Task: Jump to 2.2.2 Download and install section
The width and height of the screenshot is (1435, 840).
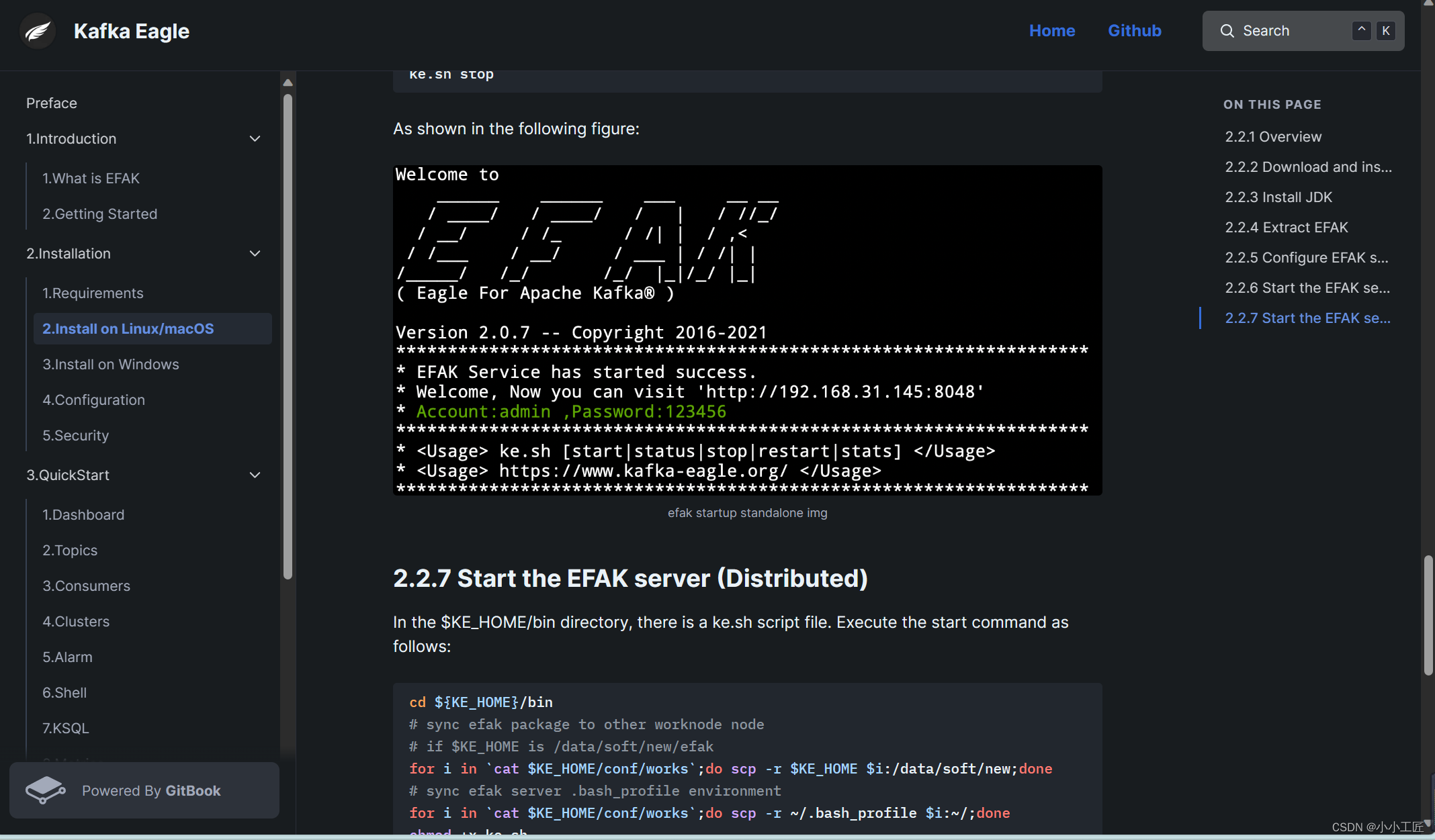Action: coord(1308,167)
